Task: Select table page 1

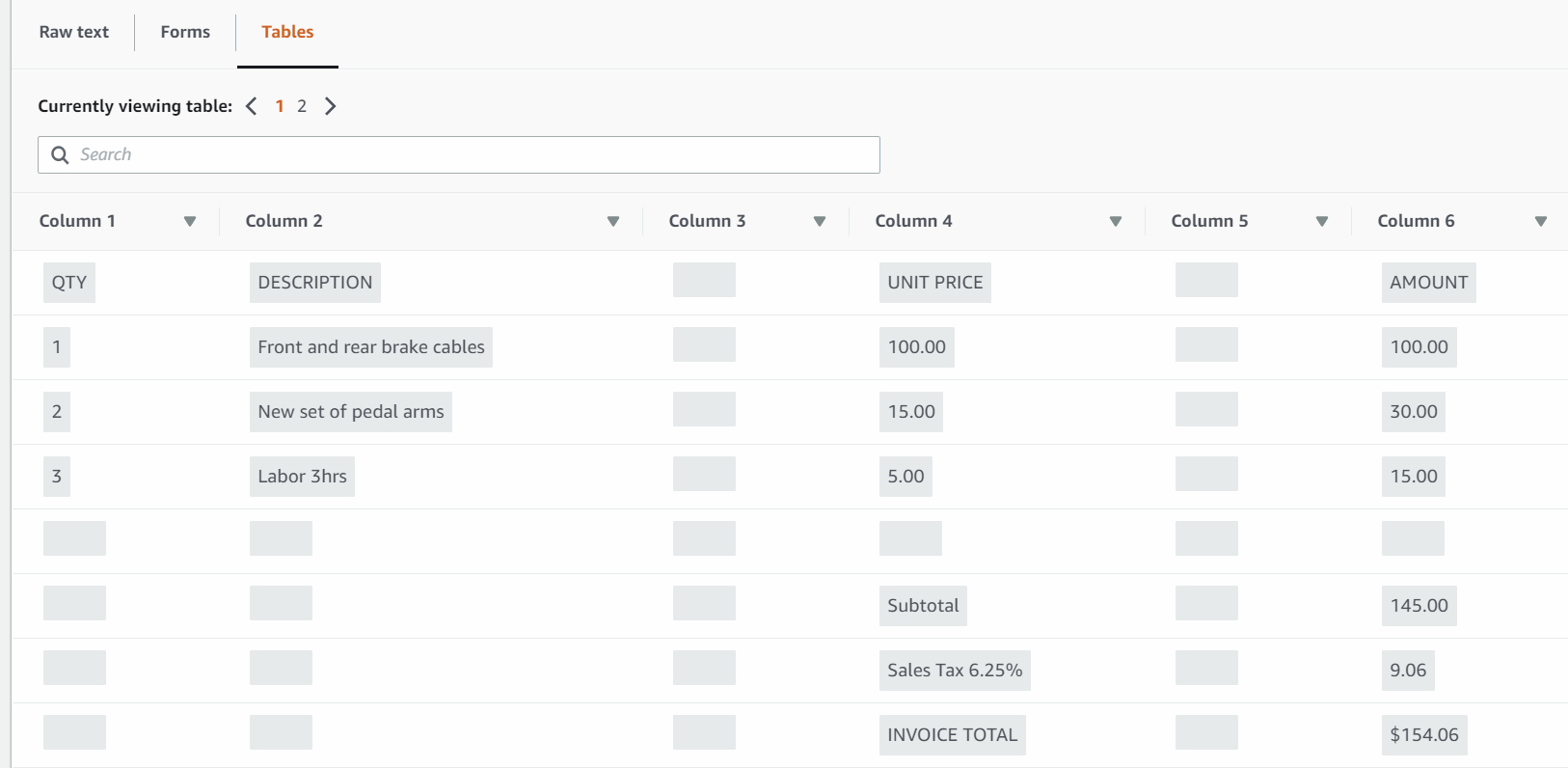Action: point(280,106)
